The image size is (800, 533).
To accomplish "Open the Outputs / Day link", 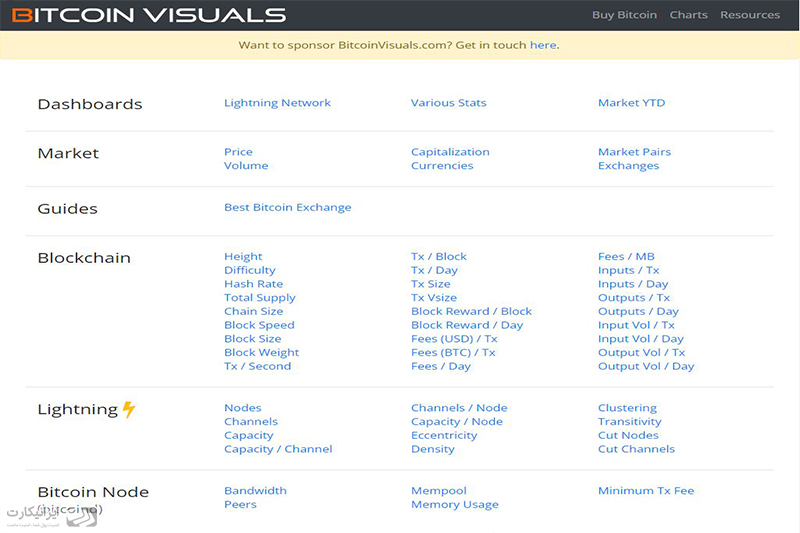I will click(x=638, y=312).
